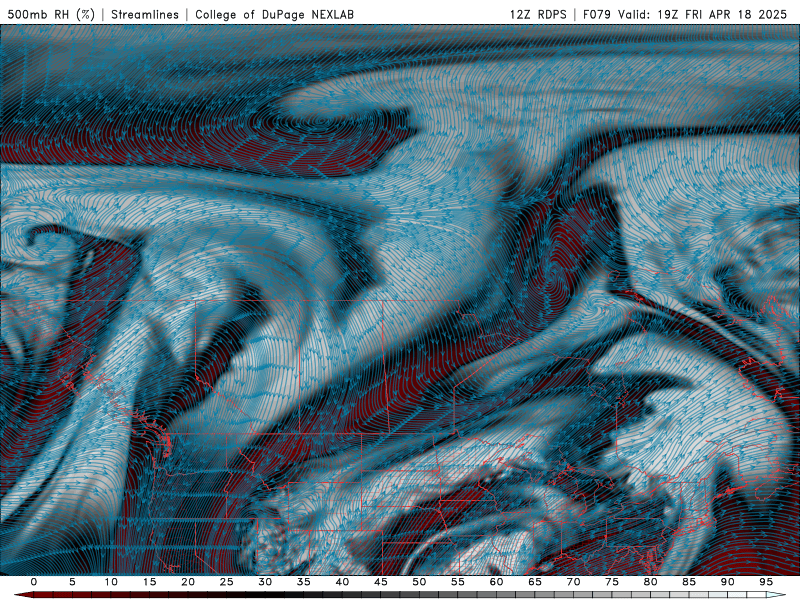Click the colorbar label "30"
The height and width of the screenshot is (600, 800).
[x=265, y=582]
